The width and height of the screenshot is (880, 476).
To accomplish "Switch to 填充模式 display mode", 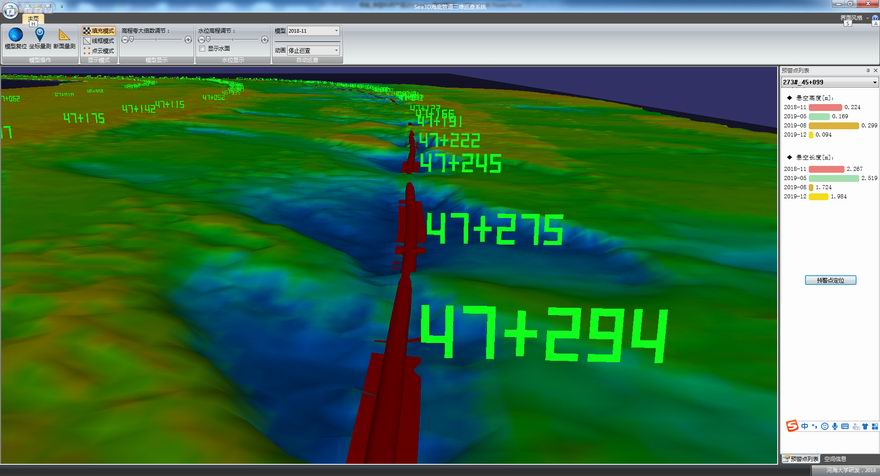I will click(98, 31).
